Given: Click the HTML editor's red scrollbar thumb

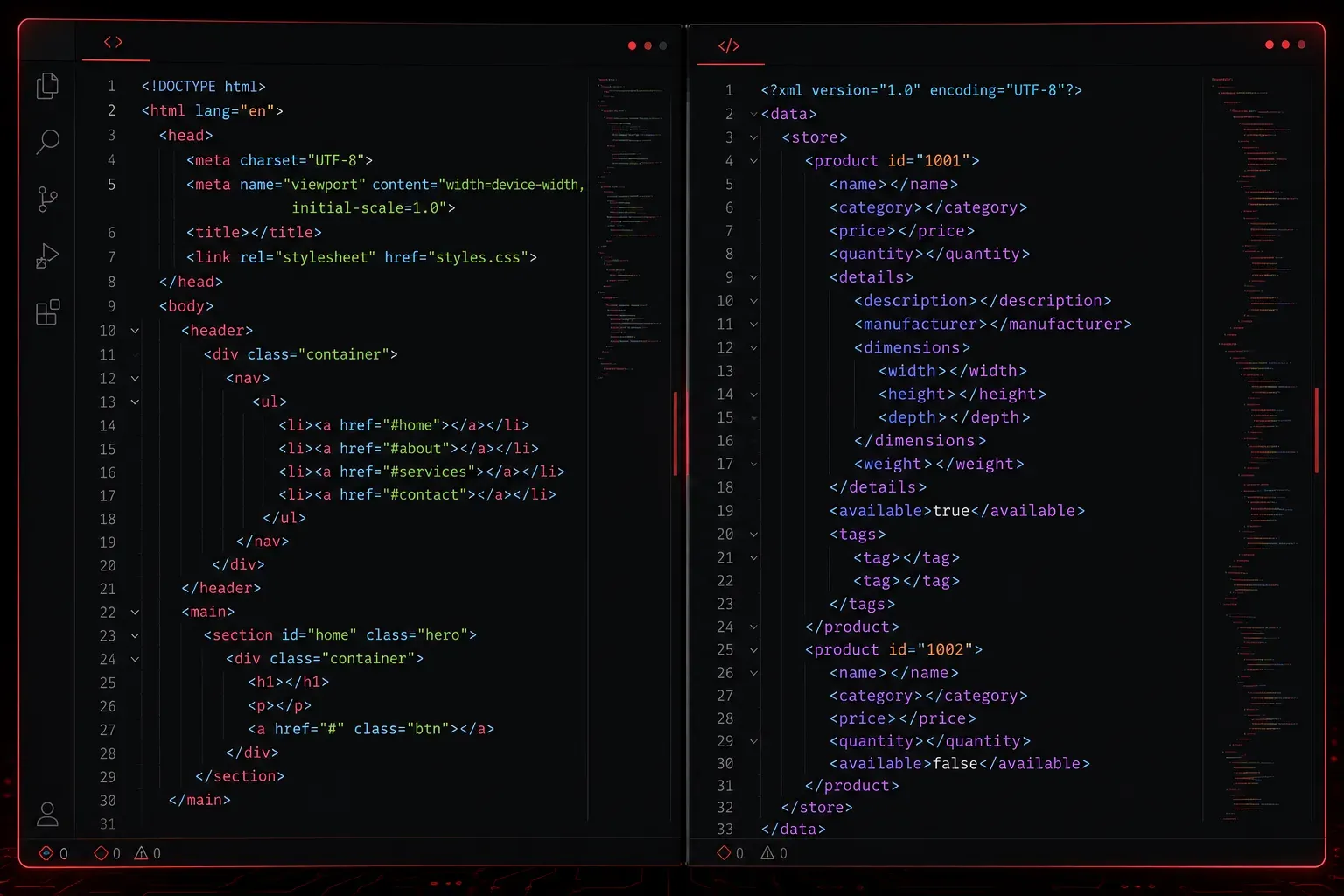Looking at the screenshot, I should tap(675, 433).
